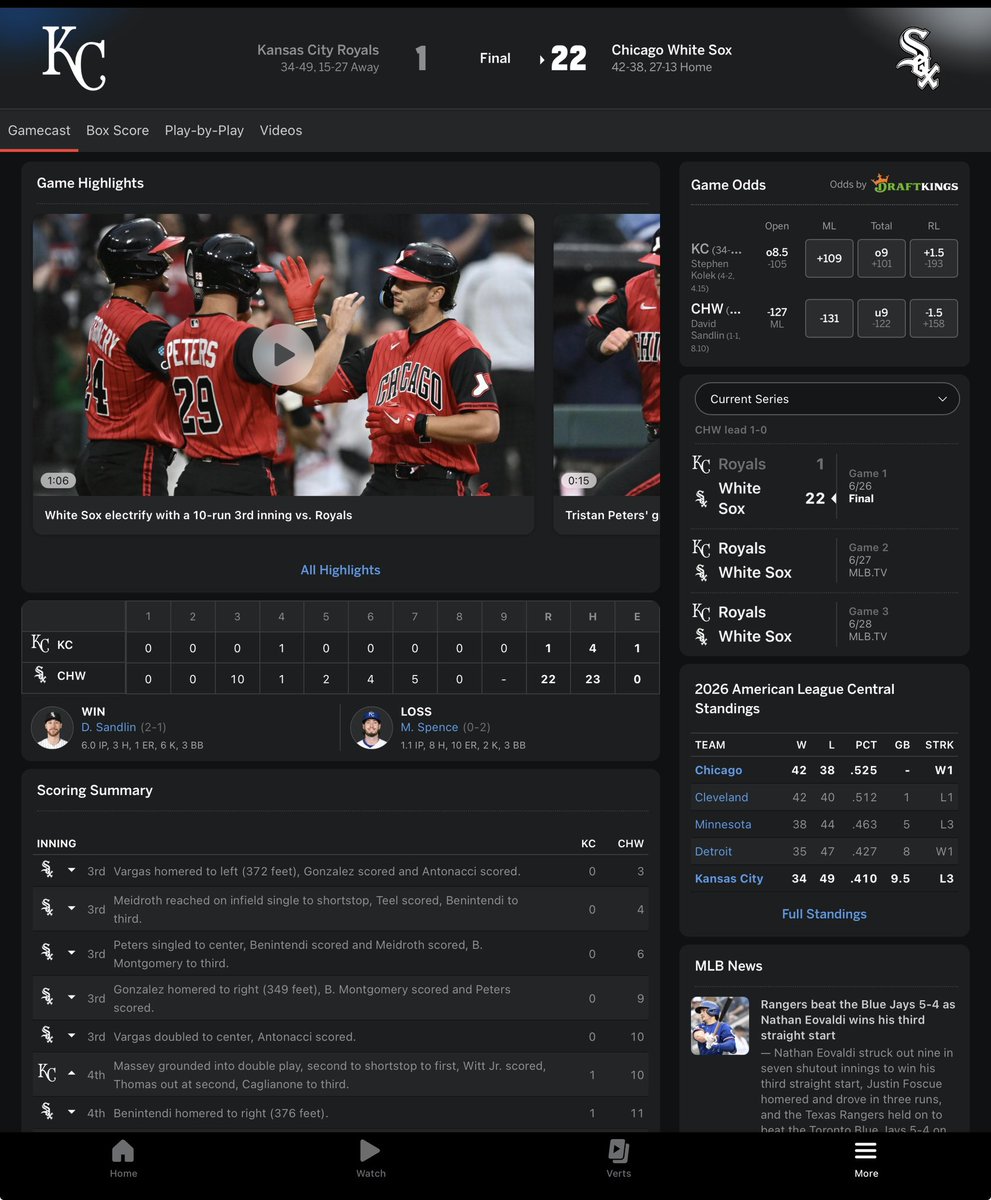Switch to the Box Score tab

point(117,130)
